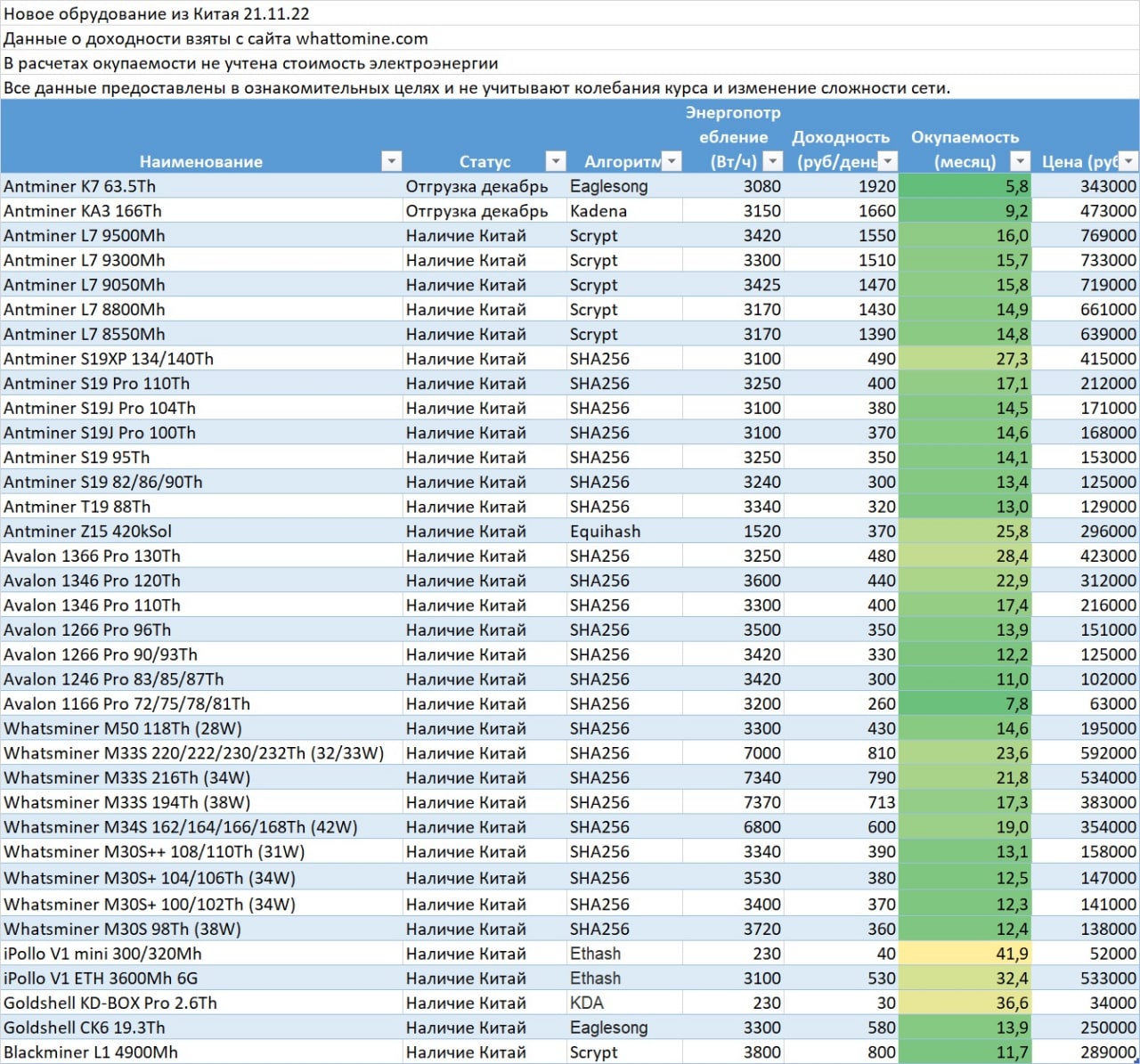Screen dimensions: 1140x1064
Task: Select cell 'Antminer Z15 420kSol'
Action: 201,532
